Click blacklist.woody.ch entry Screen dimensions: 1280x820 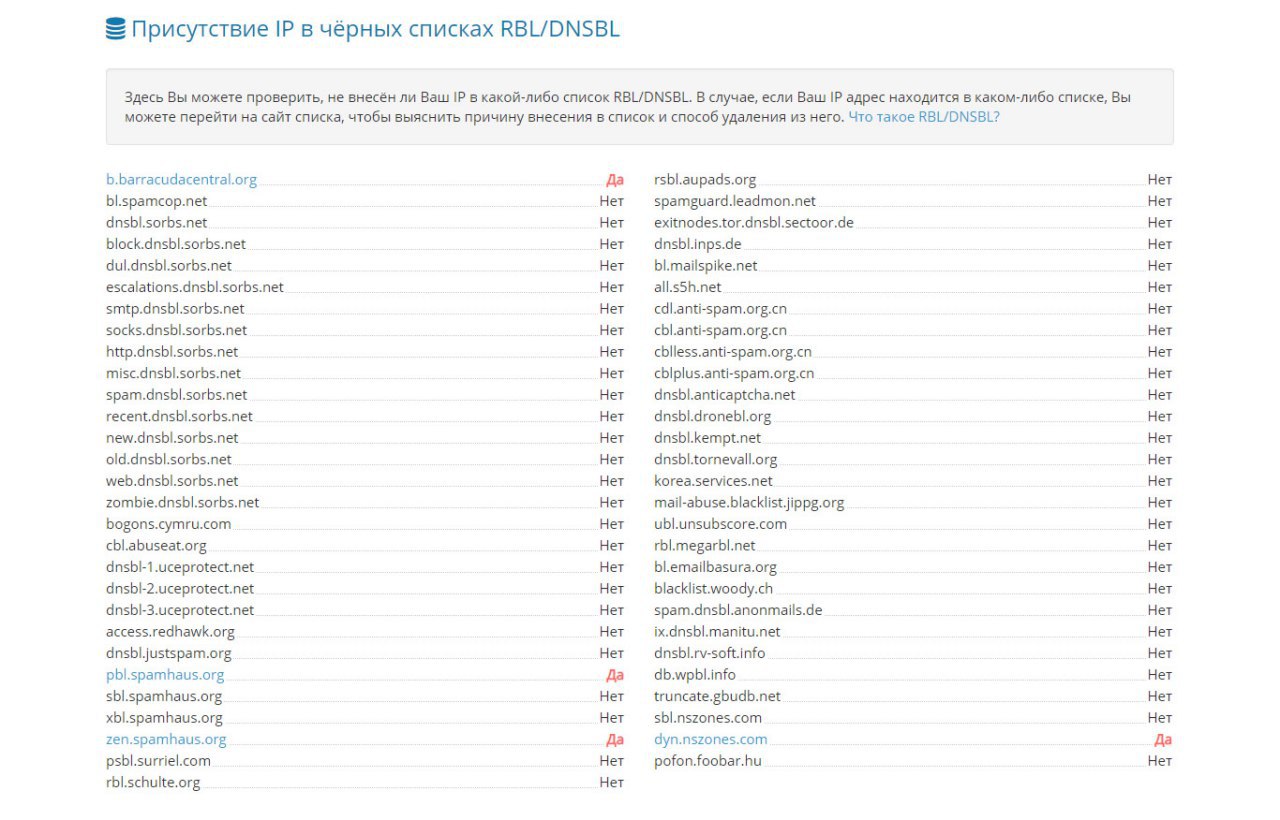(713, 588)
